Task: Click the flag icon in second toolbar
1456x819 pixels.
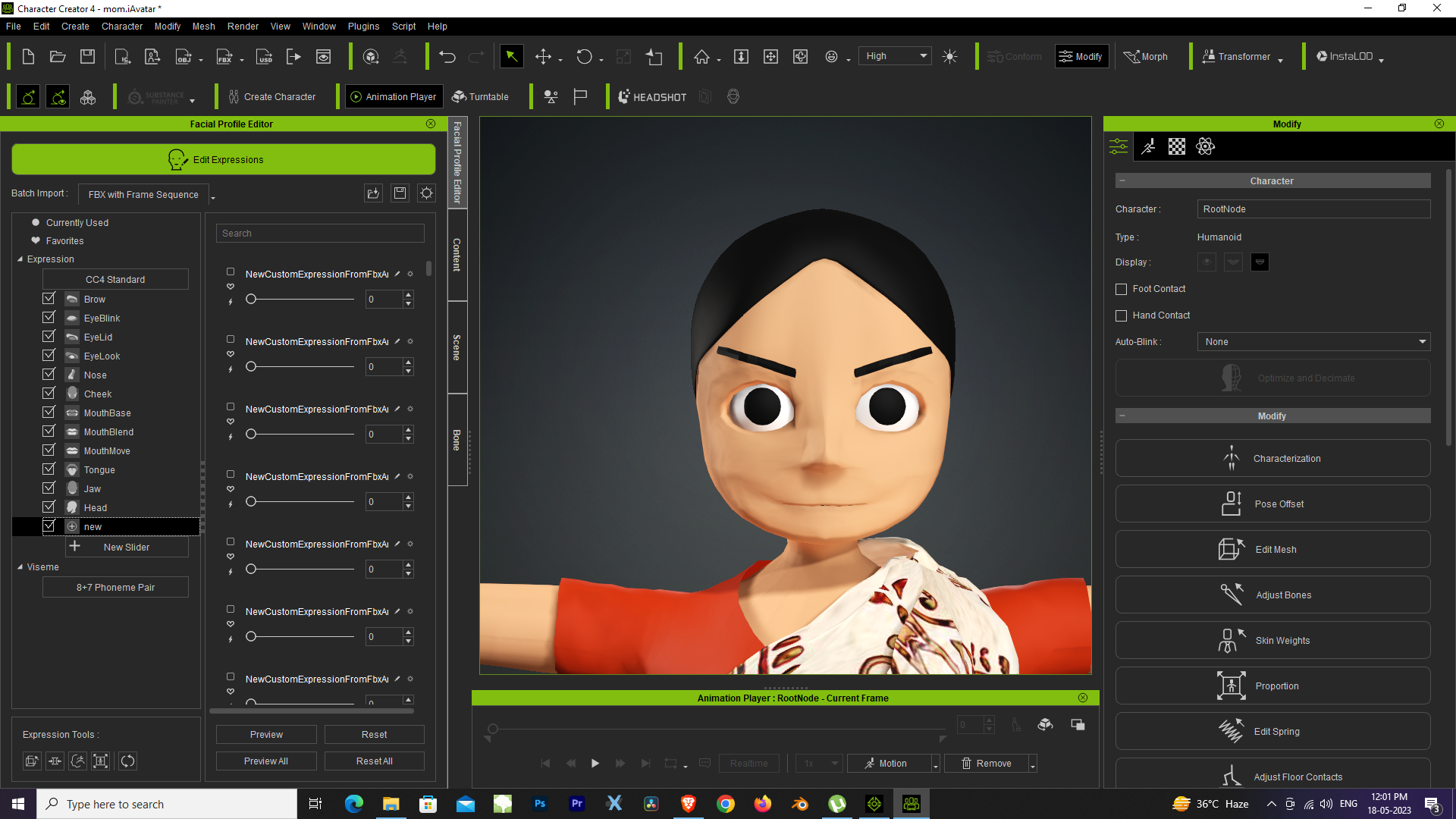Action: (580, 97)
